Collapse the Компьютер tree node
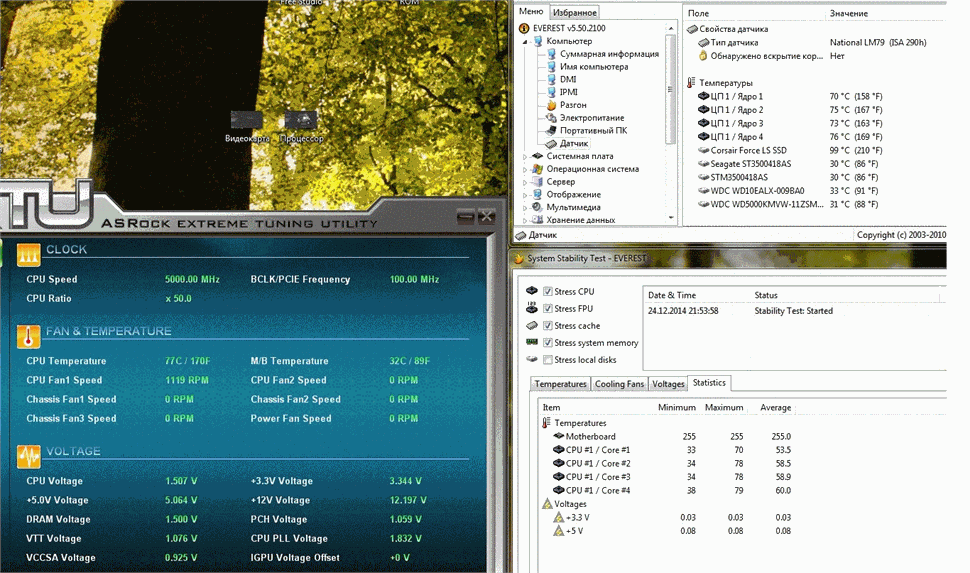970x573 pixels. (525, 41)
